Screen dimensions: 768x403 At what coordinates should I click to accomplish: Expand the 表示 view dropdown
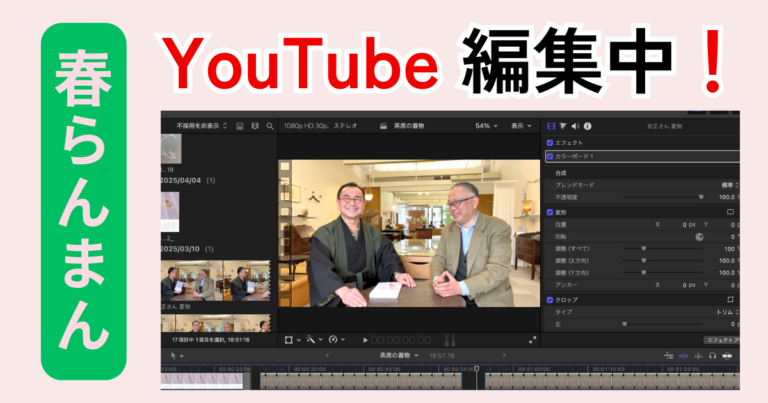pyautogui.click(x=521, y=126)
